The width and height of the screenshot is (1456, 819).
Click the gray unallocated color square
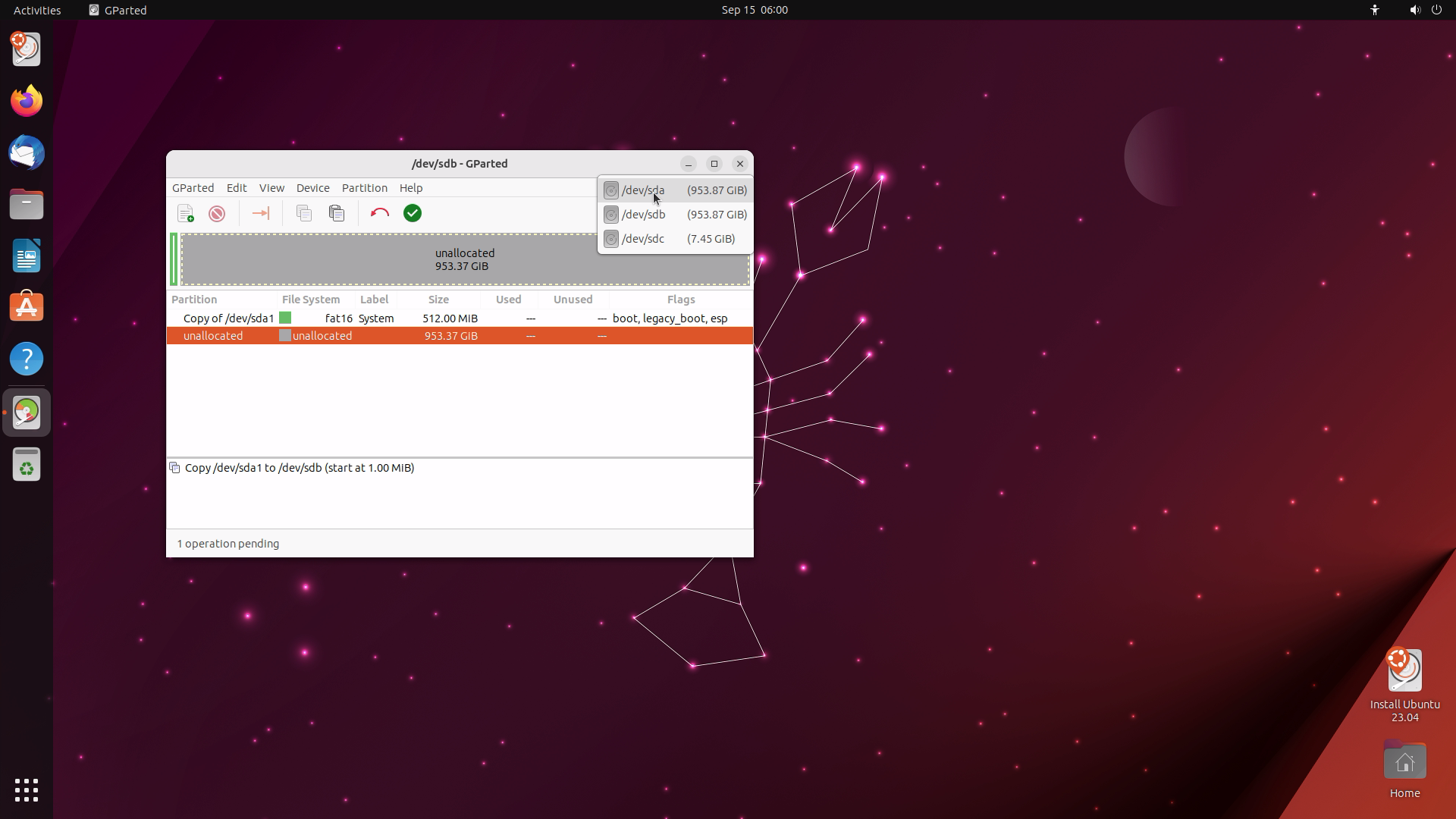click(x=285, y=336)
